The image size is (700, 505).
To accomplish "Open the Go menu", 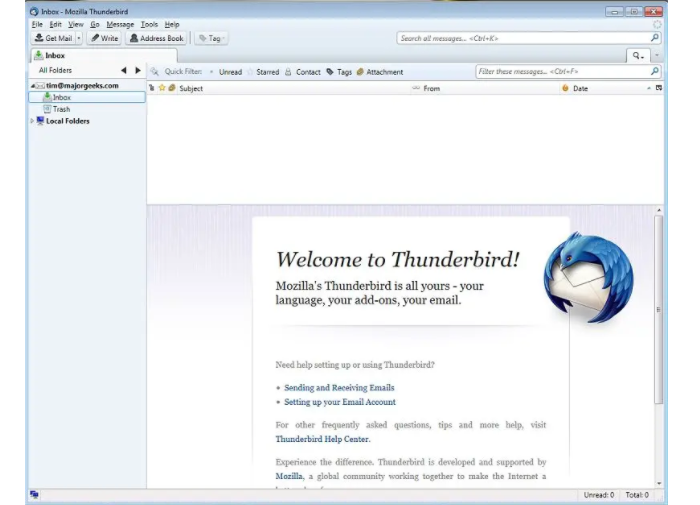I will (x=95, y=25).
